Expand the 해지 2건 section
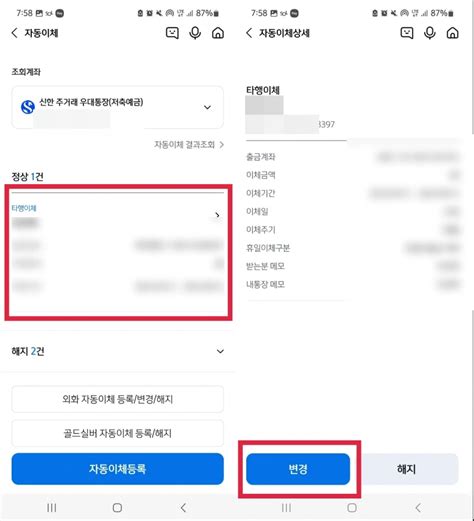The height and width of the screenshot is (521, 474). pos(220,351)
